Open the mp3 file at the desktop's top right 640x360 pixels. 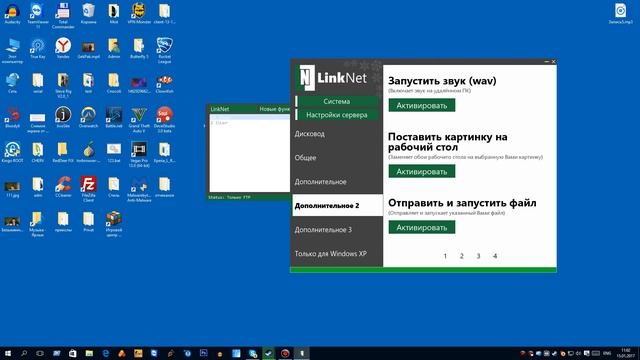[620, 13]
